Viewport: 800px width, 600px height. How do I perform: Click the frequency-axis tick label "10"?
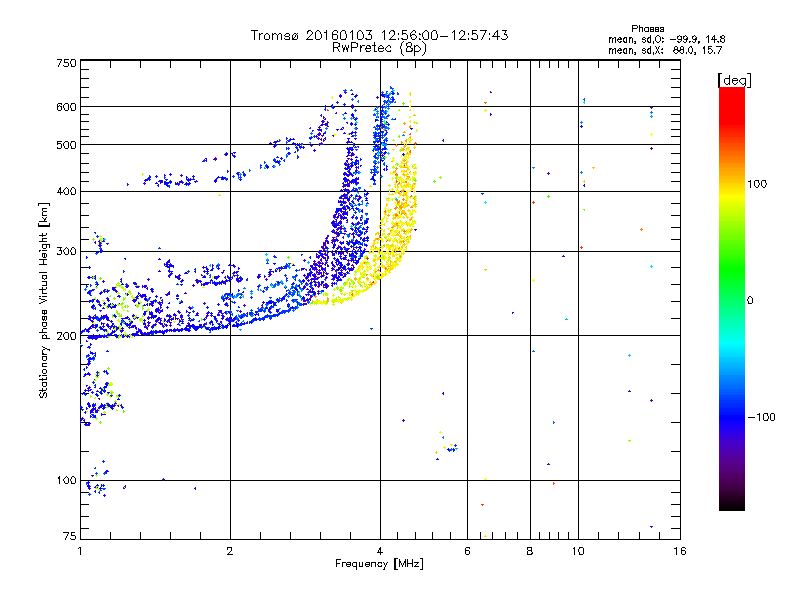(x=578, y=551)
